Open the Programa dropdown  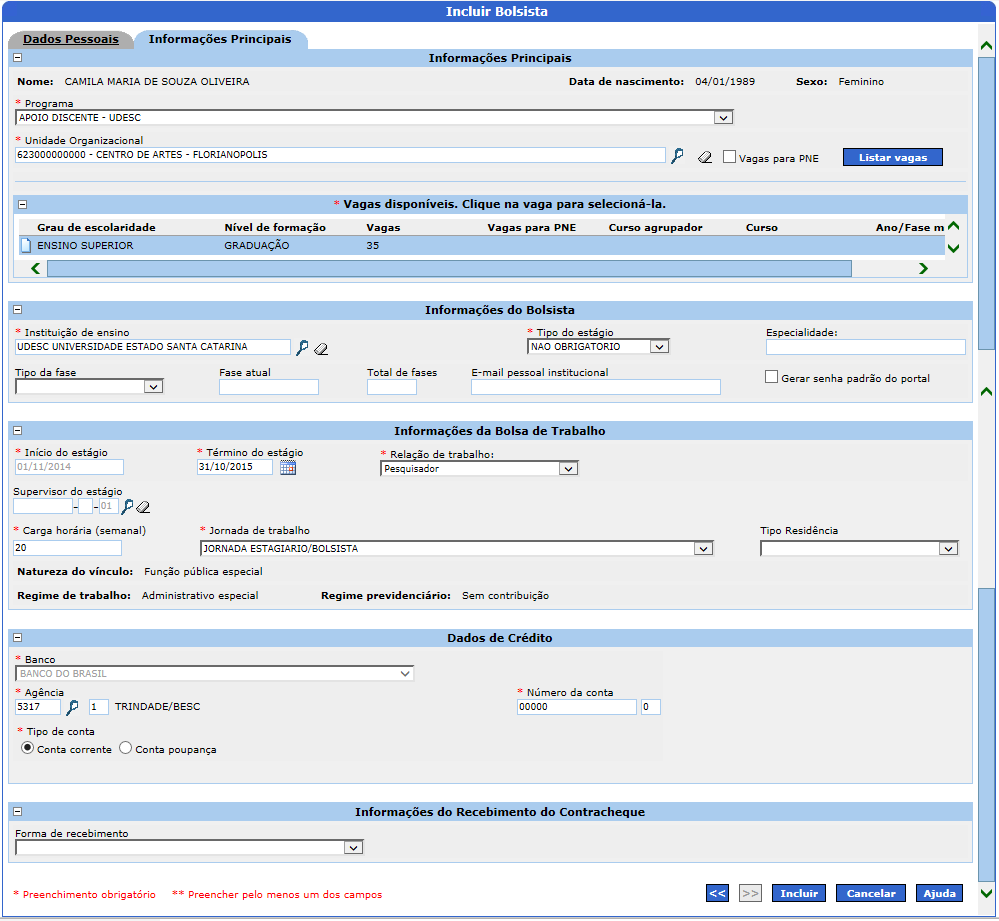[x=724, y=118]
